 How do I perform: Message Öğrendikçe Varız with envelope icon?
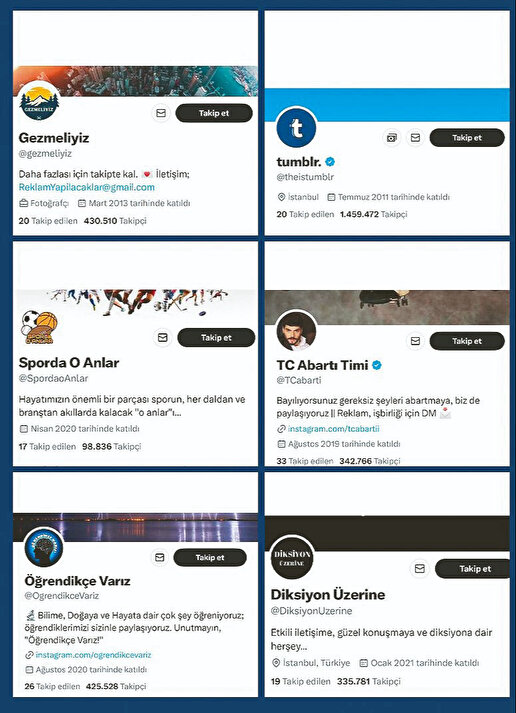pyautogui.click(x=159, y=557)
